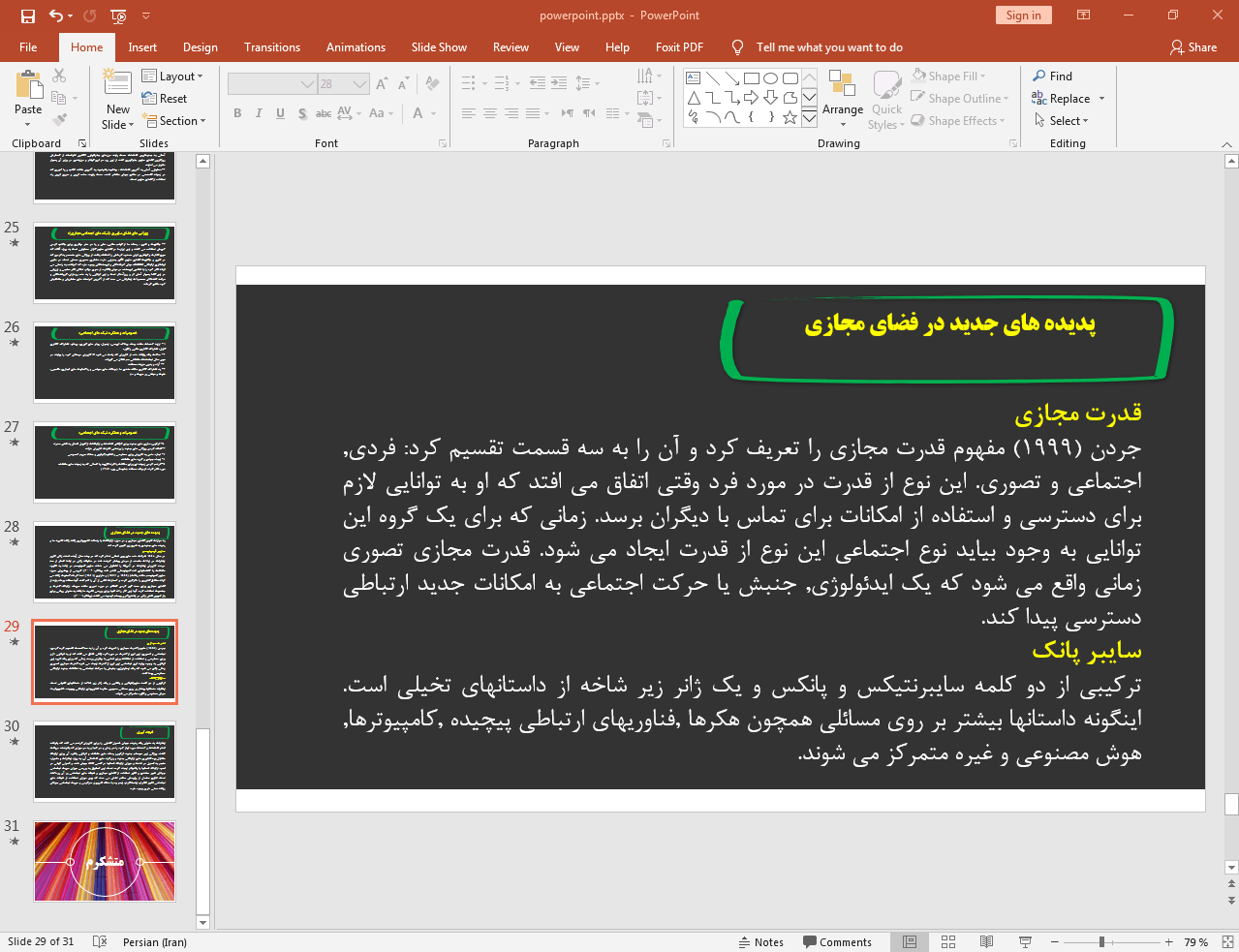Toggle Center text alignment
The height and width of the screenshot is (952, 1239).
pos(490,113)
